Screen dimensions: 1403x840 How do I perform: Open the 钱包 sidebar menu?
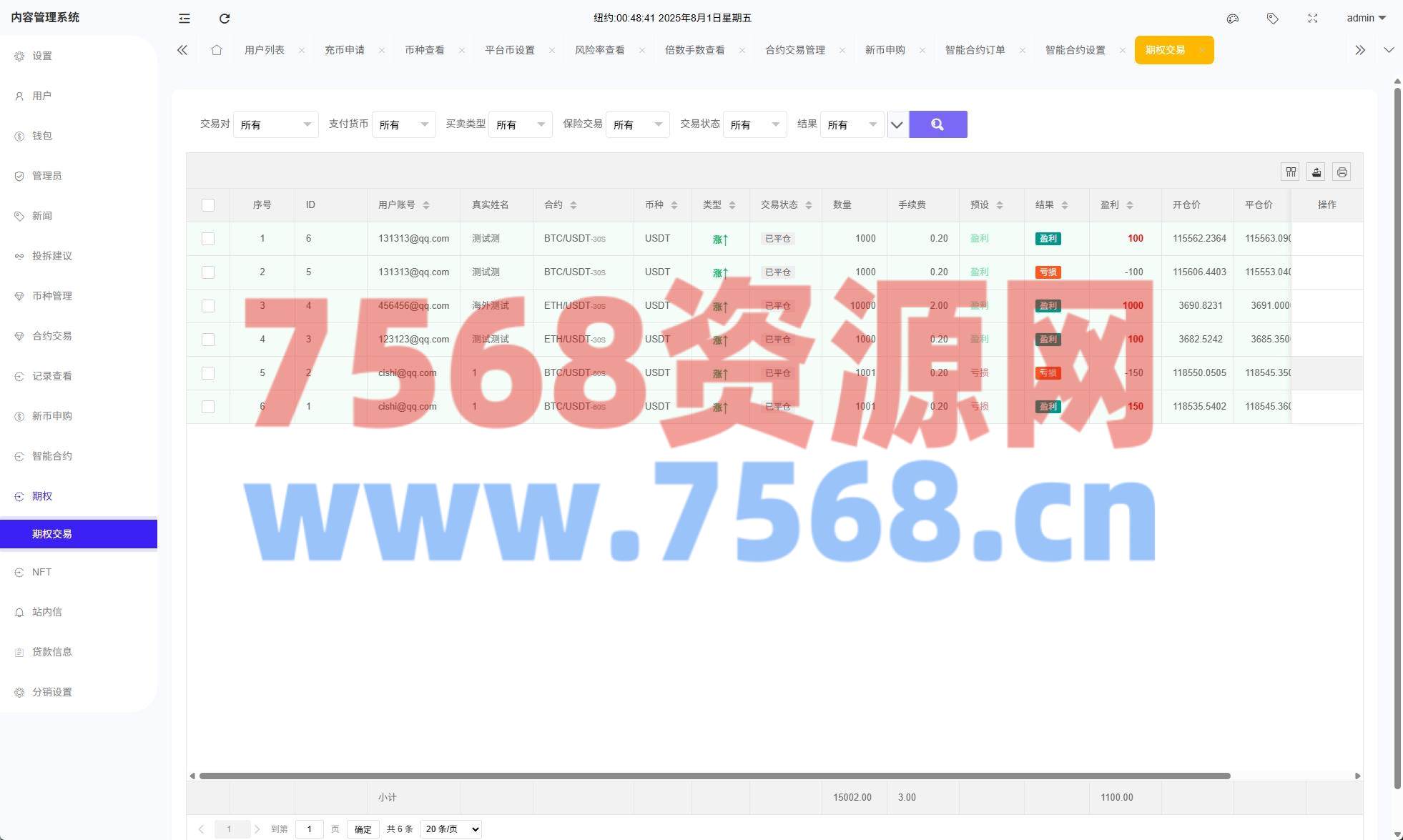click(42, 136)
